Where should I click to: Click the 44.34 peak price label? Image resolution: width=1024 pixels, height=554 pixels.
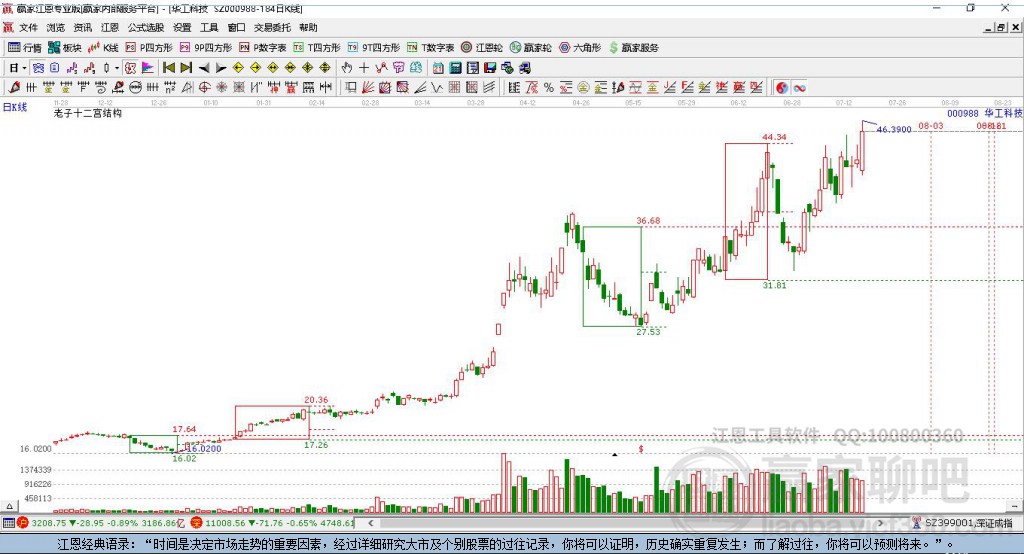click(774, 137)
